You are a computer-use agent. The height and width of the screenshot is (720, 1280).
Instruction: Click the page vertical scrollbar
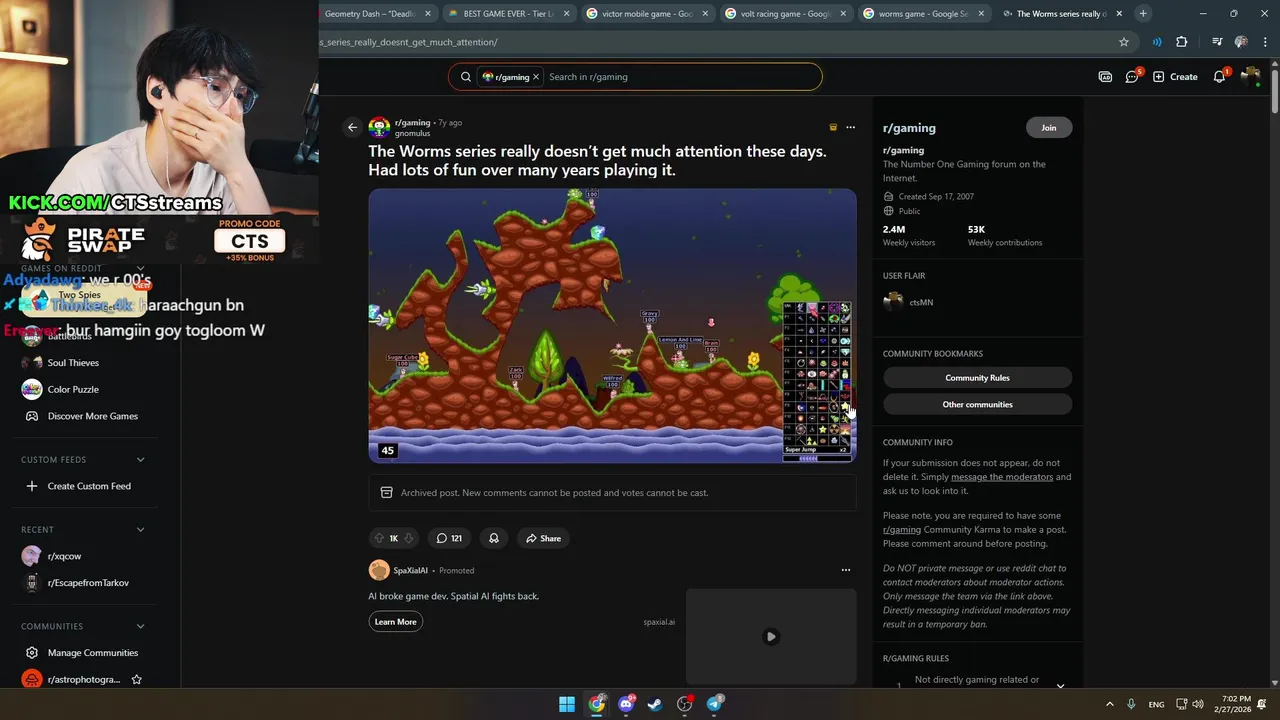pyautogui.click(x=1274, y=90)
